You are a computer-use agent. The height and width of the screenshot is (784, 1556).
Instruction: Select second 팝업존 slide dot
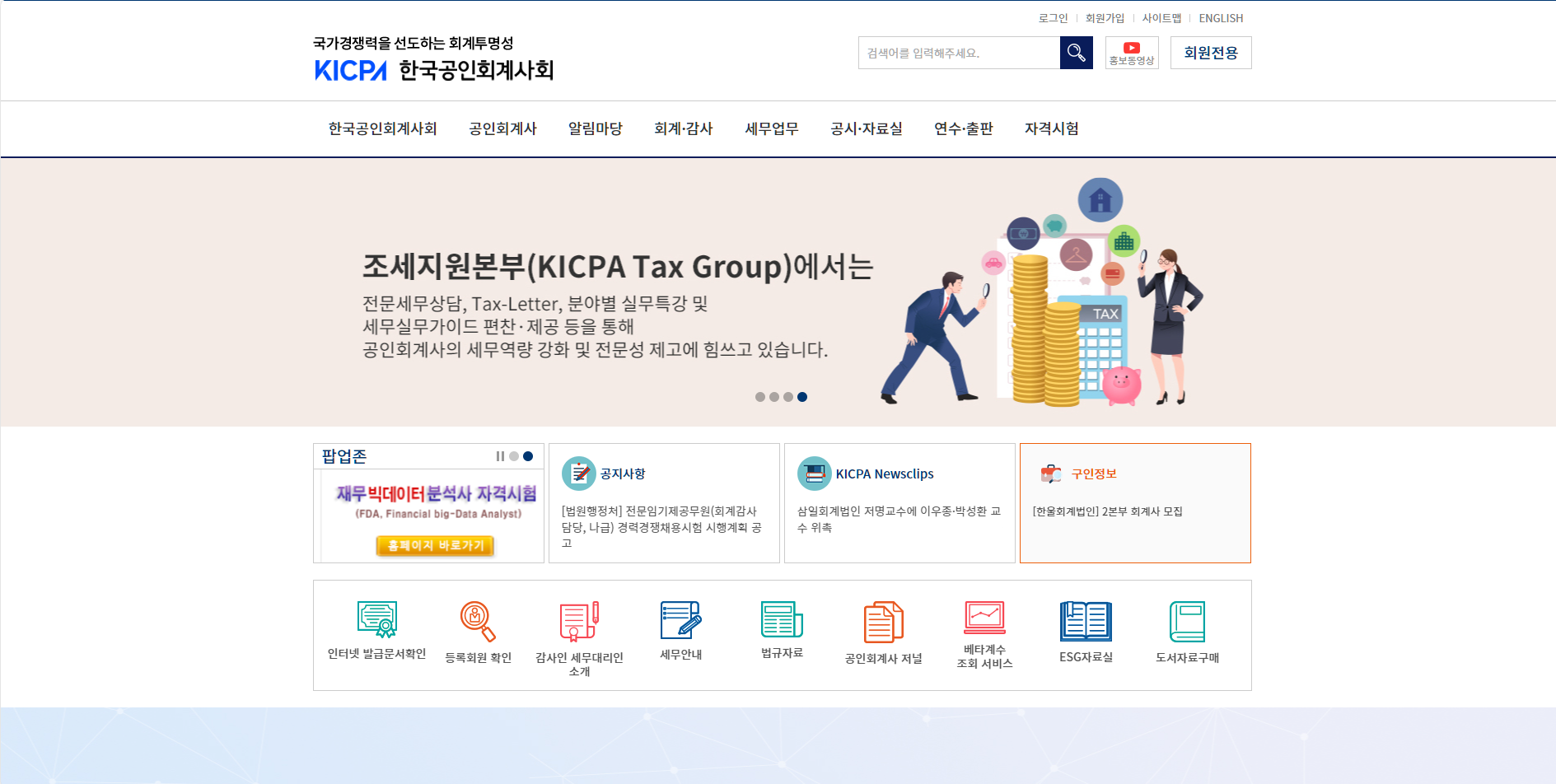tap(528, 456)
